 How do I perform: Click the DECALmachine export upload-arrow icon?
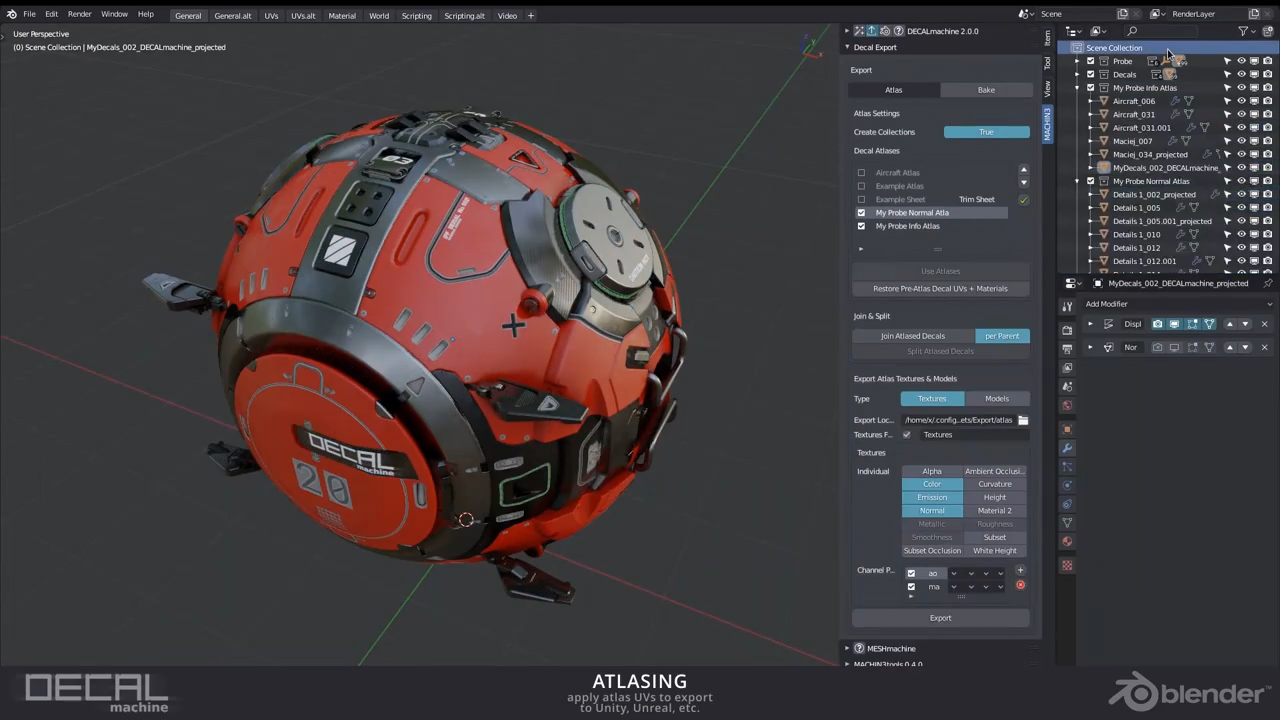click(x=871, y=31)
